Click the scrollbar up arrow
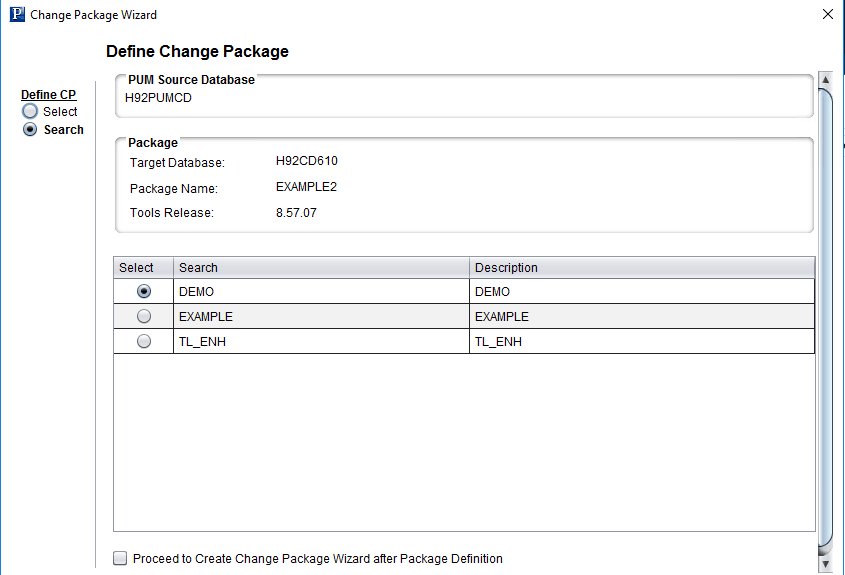Viewport: 845px width, 575px height. click(x=825, y=80)
